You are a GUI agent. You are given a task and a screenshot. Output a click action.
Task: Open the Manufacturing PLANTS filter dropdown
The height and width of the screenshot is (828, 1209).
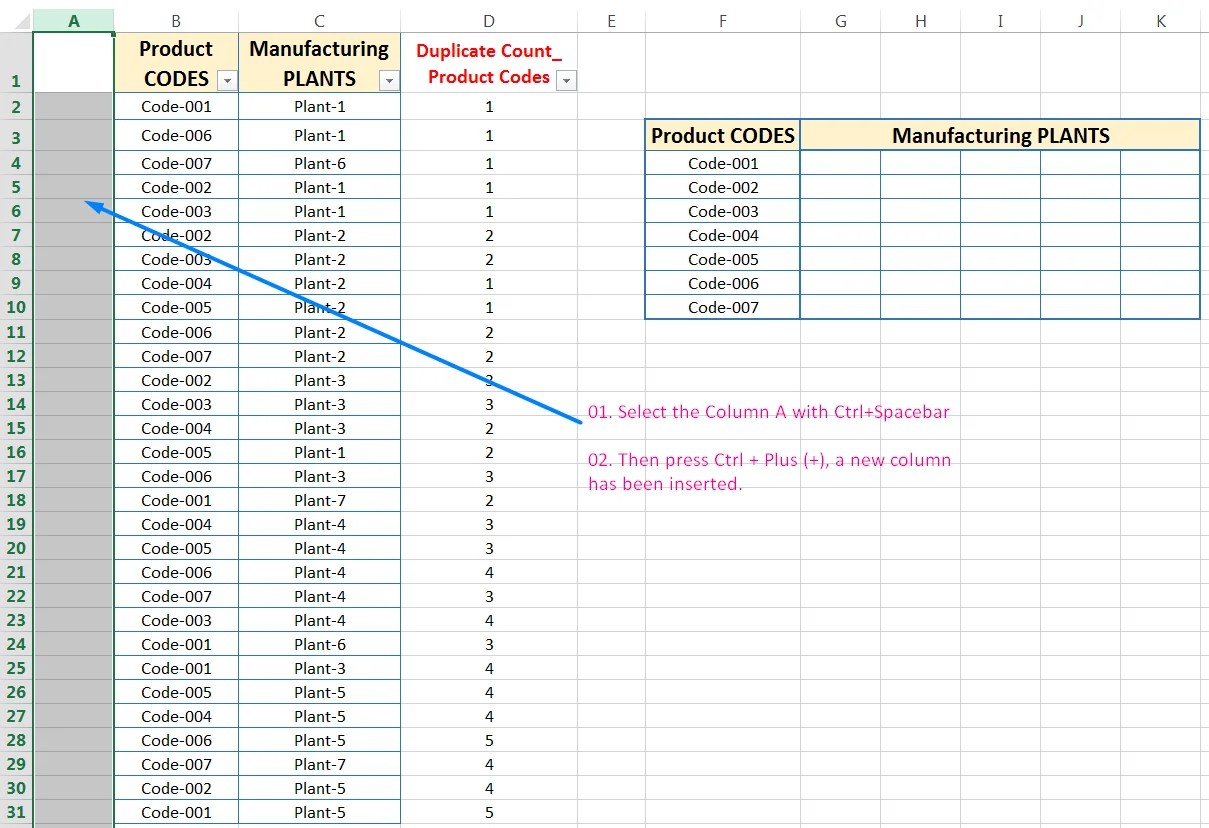tap(389, 80)
